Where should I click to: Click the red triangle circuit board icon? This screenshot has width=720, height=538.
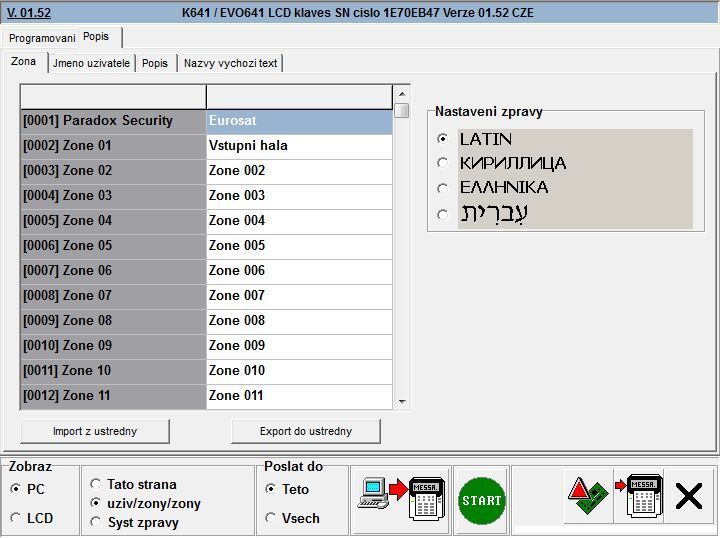point(587,497)
